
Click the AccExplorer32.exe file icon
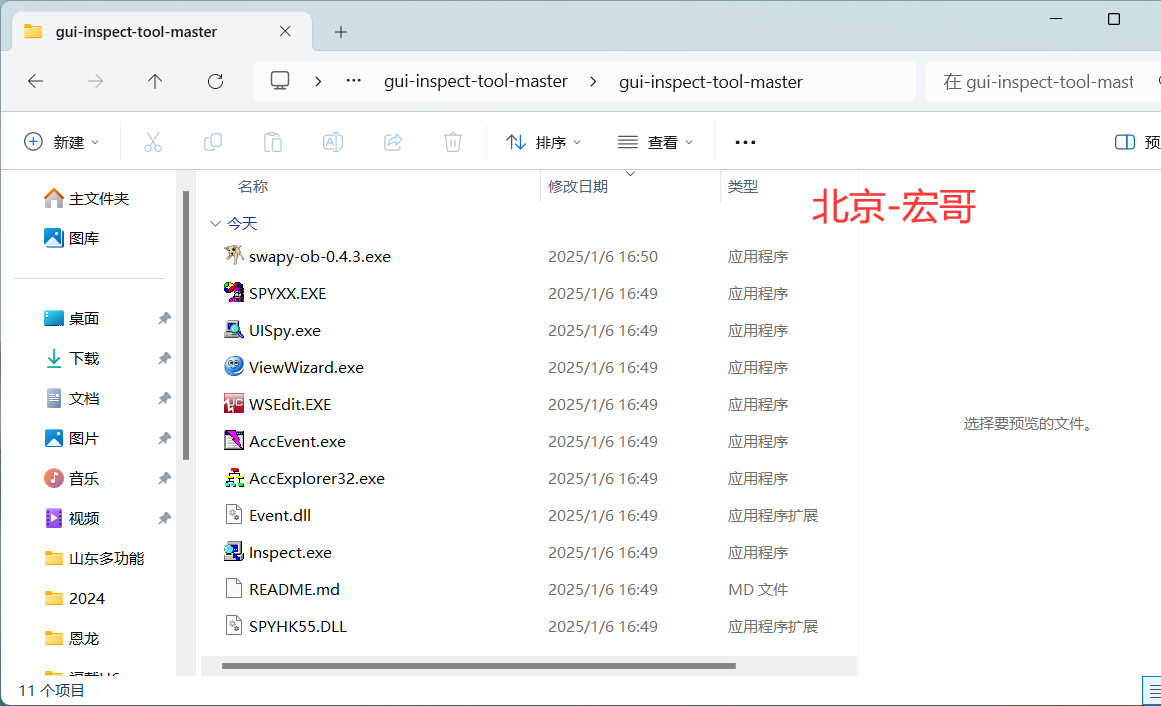coord(234,477)
